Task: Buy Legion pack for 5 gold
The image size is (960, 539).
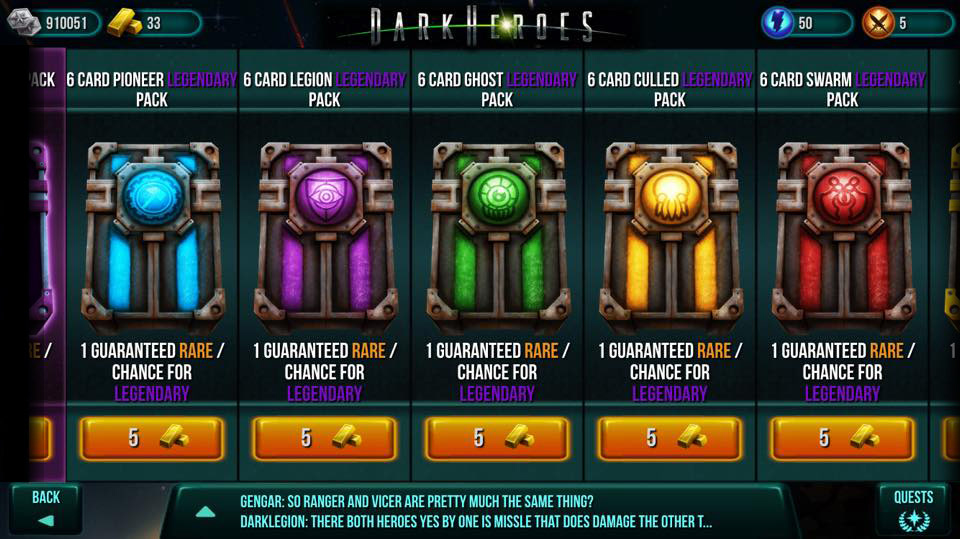Action: click(324, 438)
